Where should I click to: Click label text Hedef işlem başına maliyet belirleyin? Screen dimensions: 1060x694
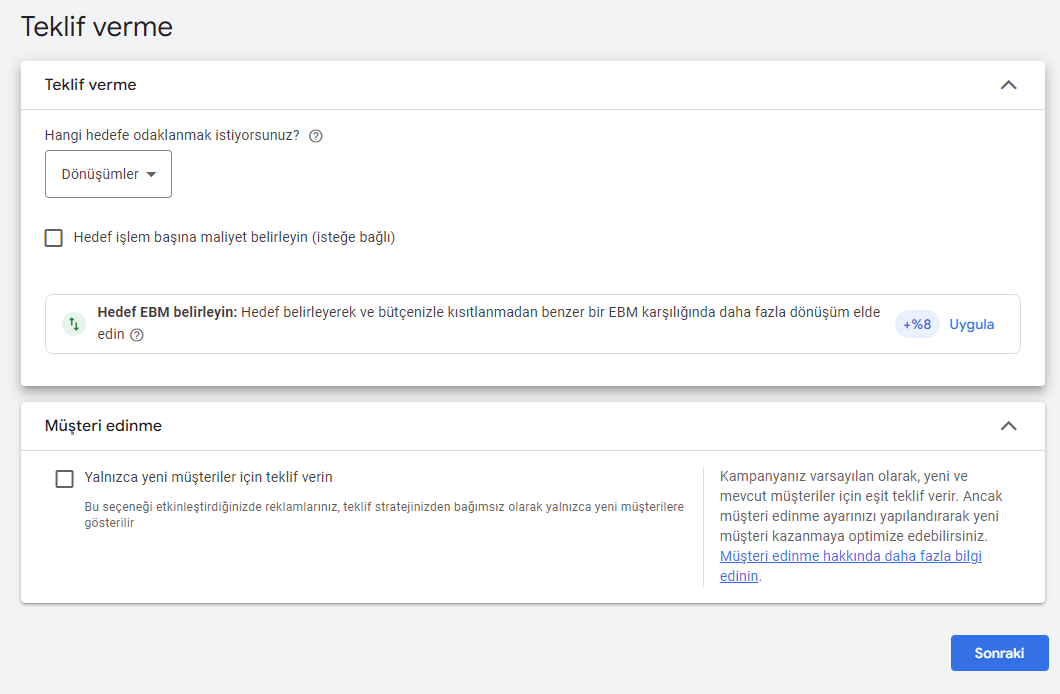234,238
